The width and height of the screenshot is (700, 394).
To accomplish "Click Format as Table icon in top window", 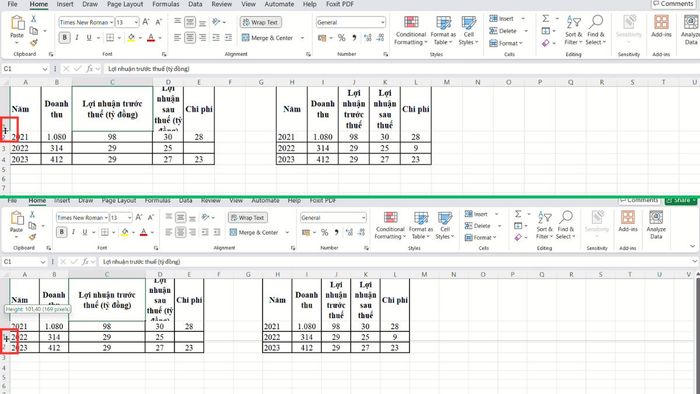I will [x=443, y=22].
